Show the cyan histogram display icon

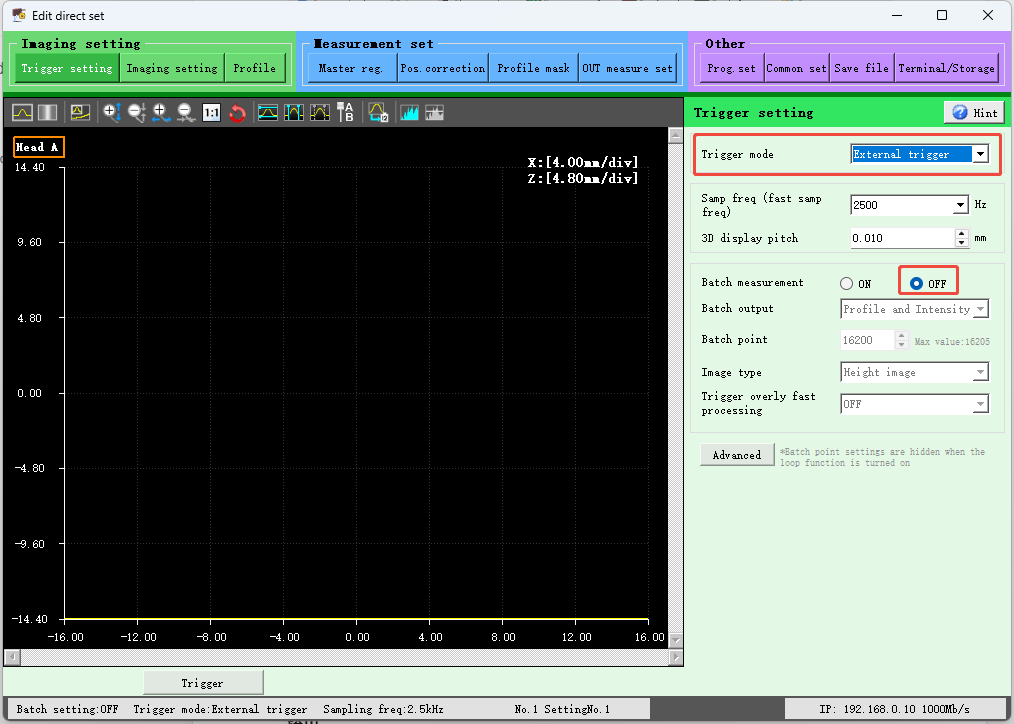[x=409, y=113]
